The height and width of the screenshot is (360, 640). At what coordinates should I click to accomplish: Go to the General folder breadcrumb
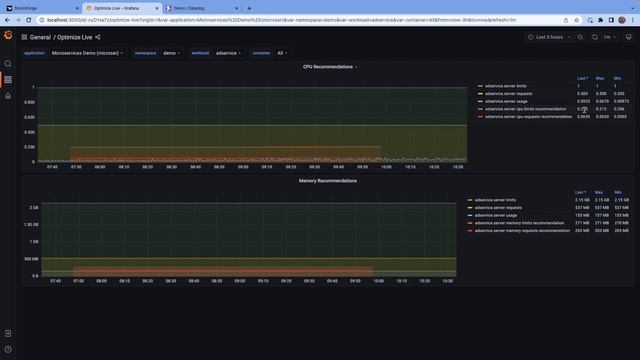coord(40,37)
